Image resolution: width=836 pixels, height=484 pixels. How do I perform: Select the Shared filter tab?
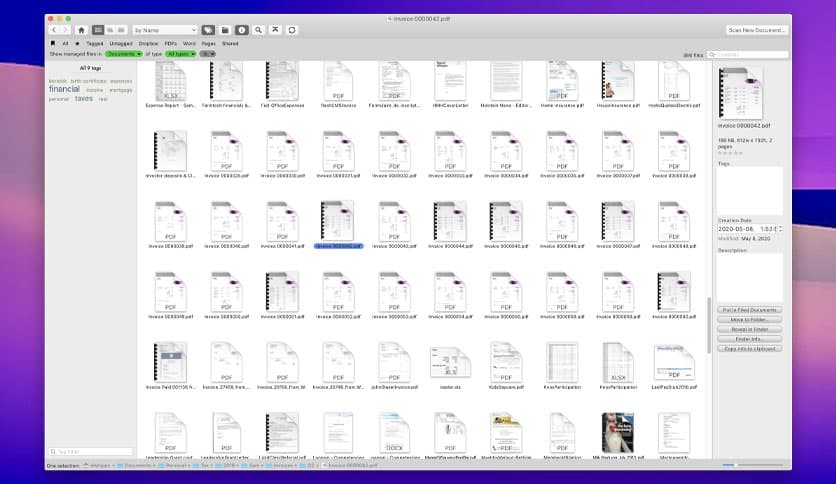(x=230, y=44)
